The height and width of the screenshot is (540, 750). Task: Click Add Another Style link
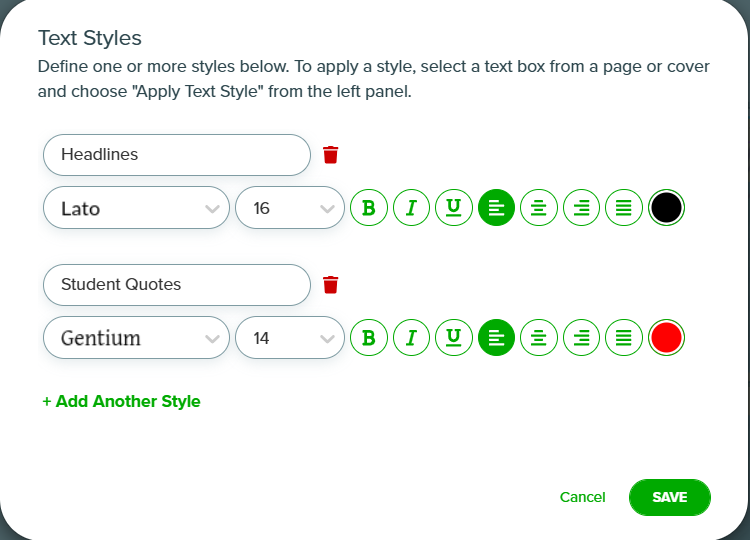121,401
